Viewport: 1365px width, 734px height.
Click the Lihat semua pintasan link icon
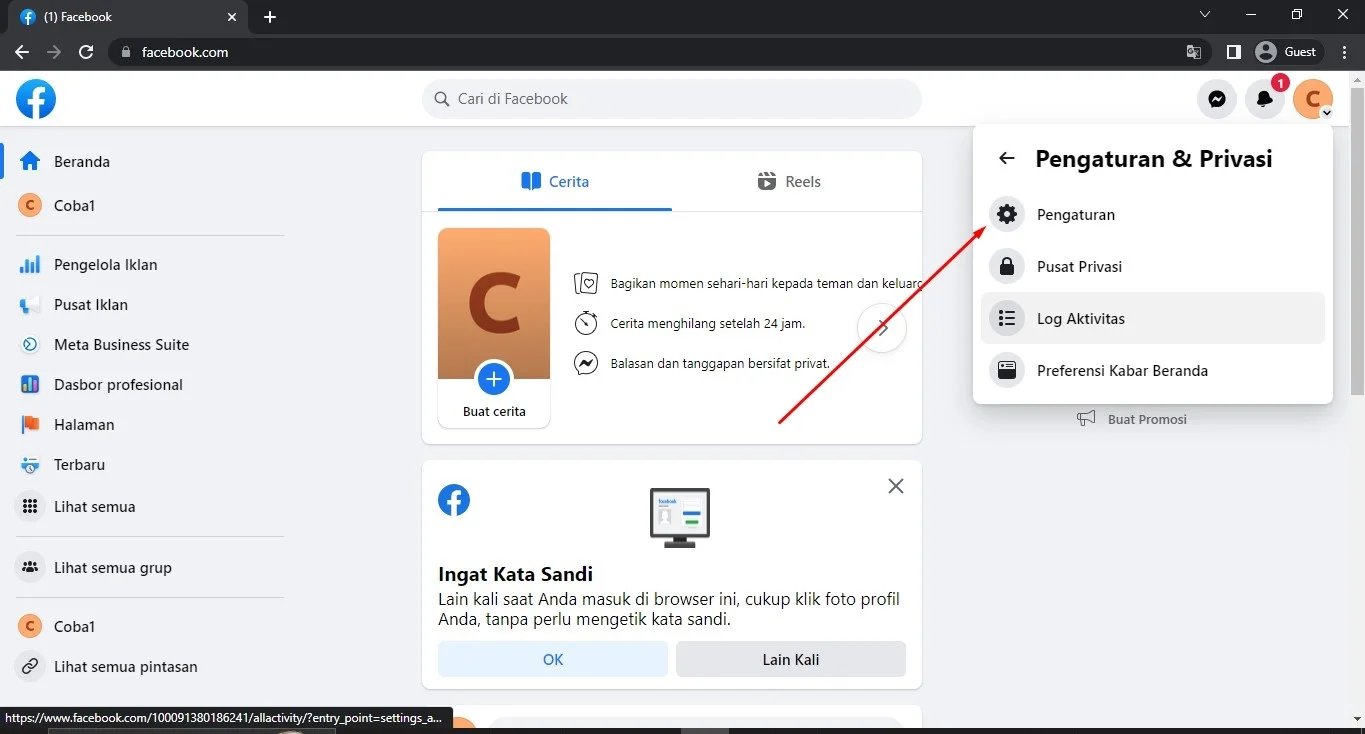point(30,666)
